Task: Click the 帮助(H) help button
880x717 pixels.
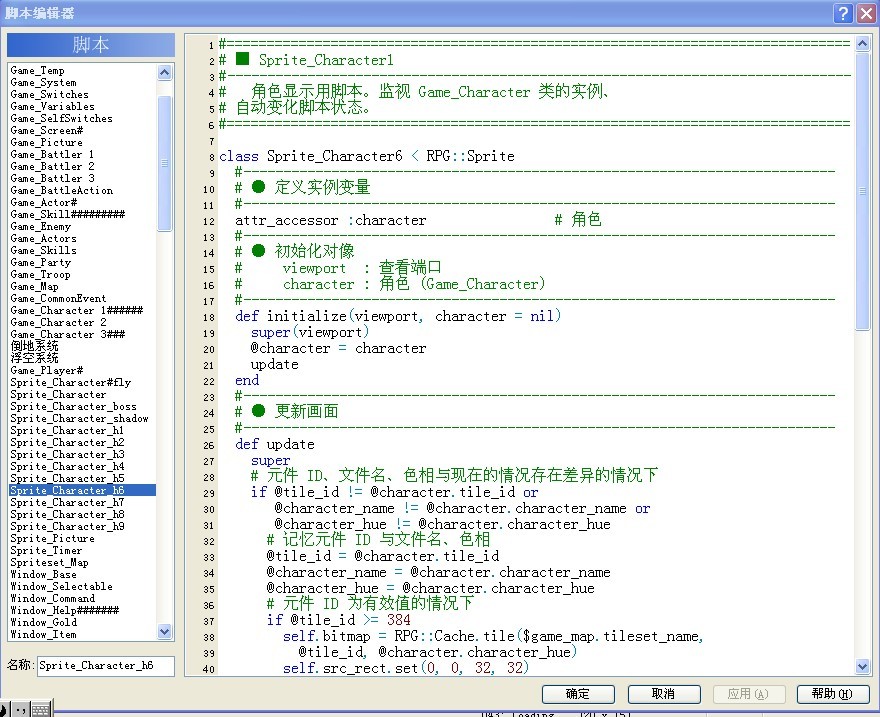Action: pos(833,694)
